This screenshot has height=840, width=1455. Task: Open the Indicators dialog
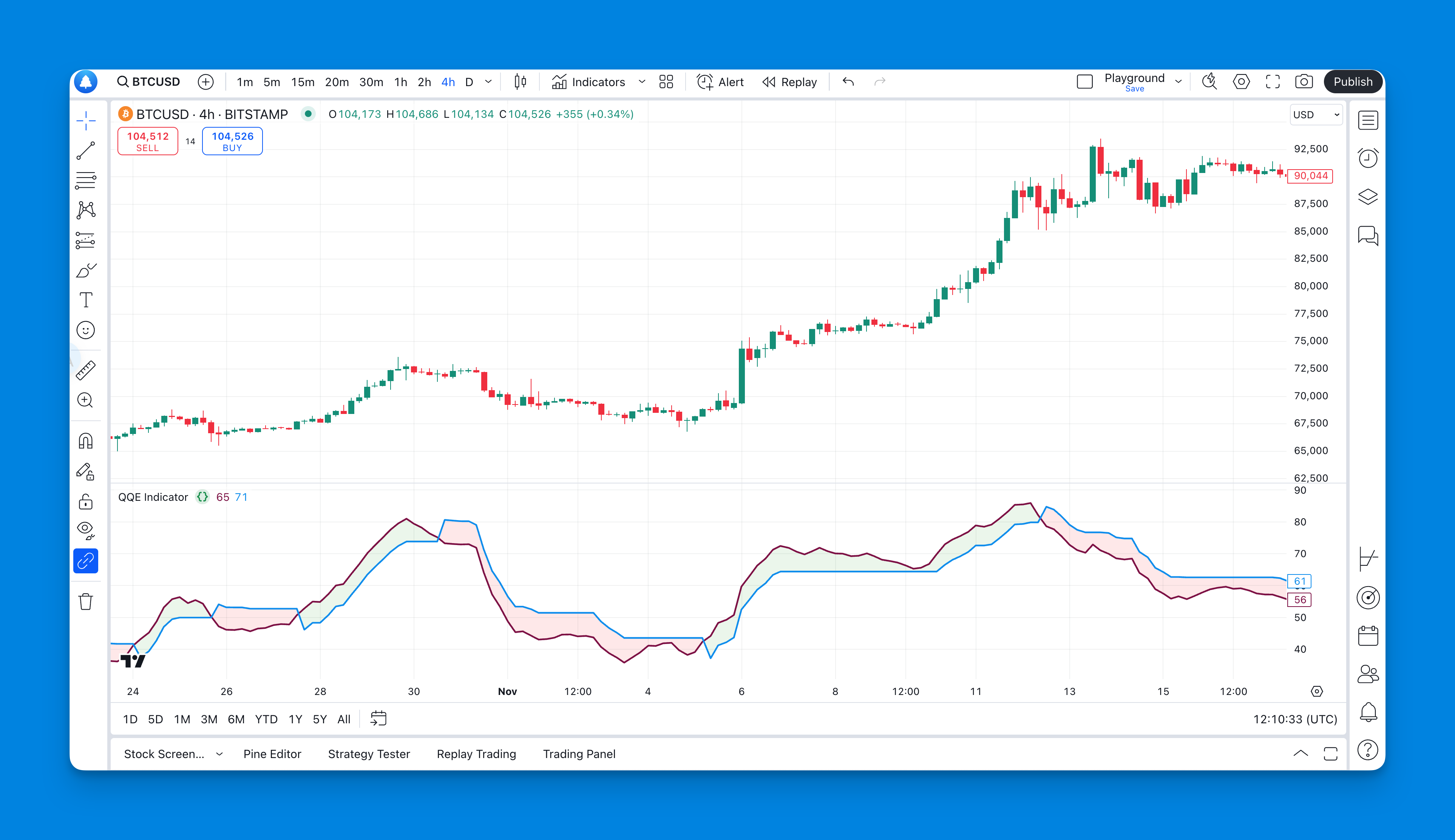point(588,82)
